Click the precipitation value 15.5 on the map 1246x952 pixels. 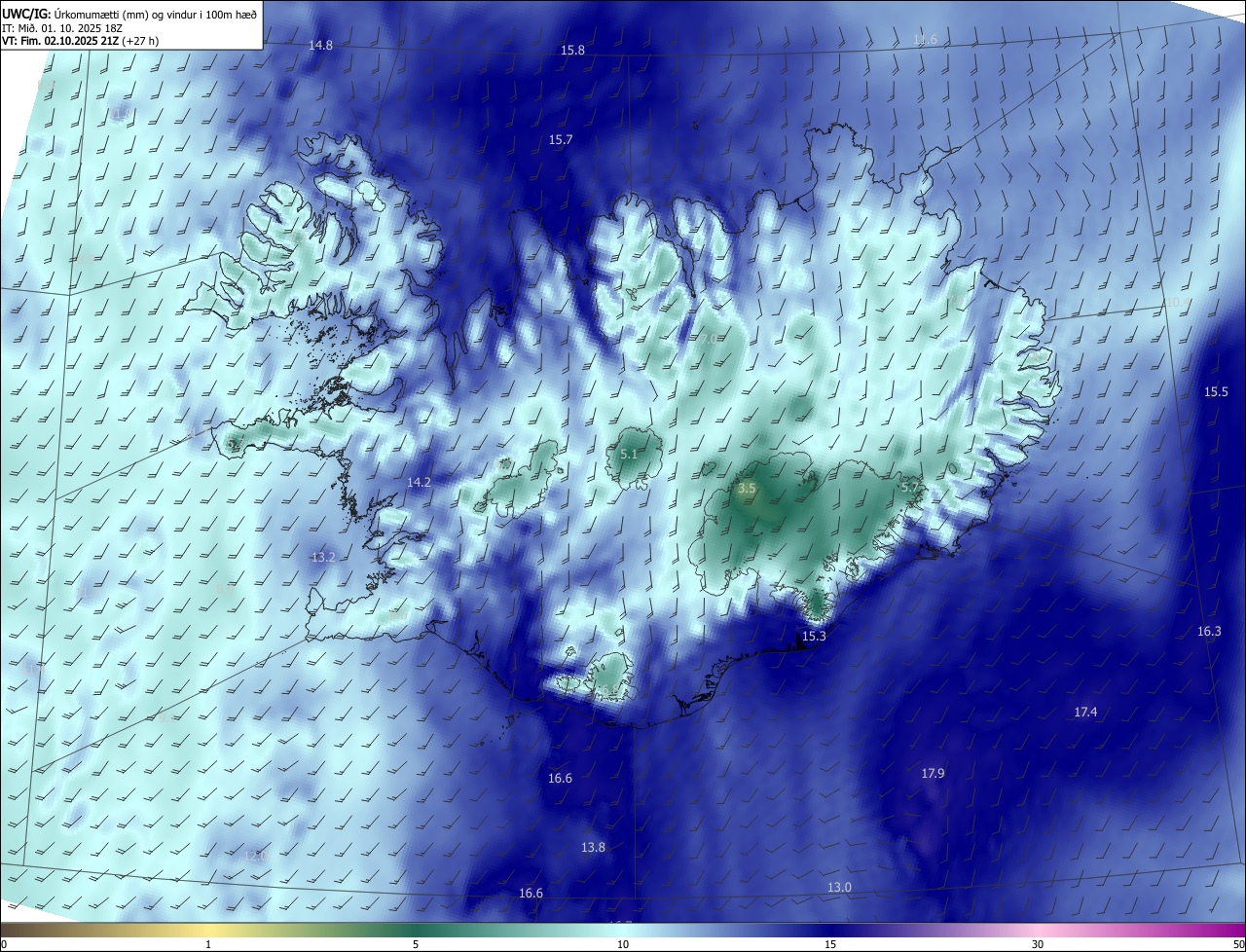(1217, 392)
